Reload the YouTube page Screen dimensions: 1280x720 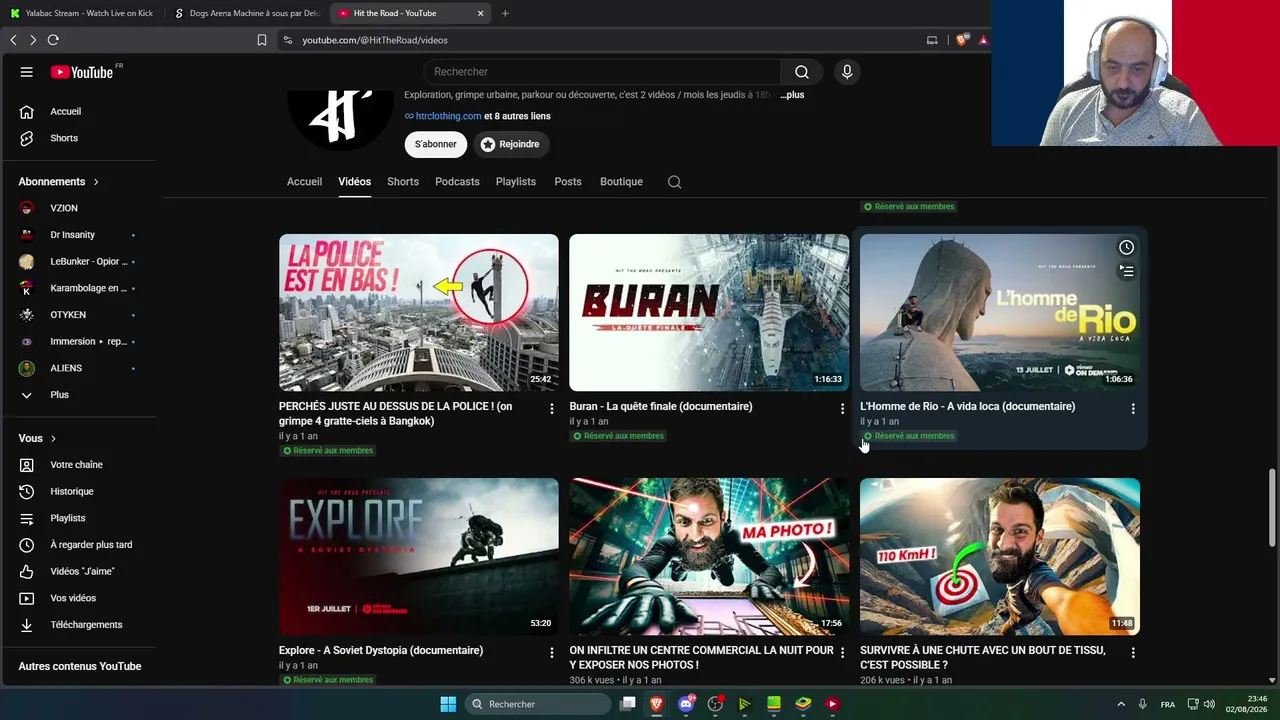(53, 40)
